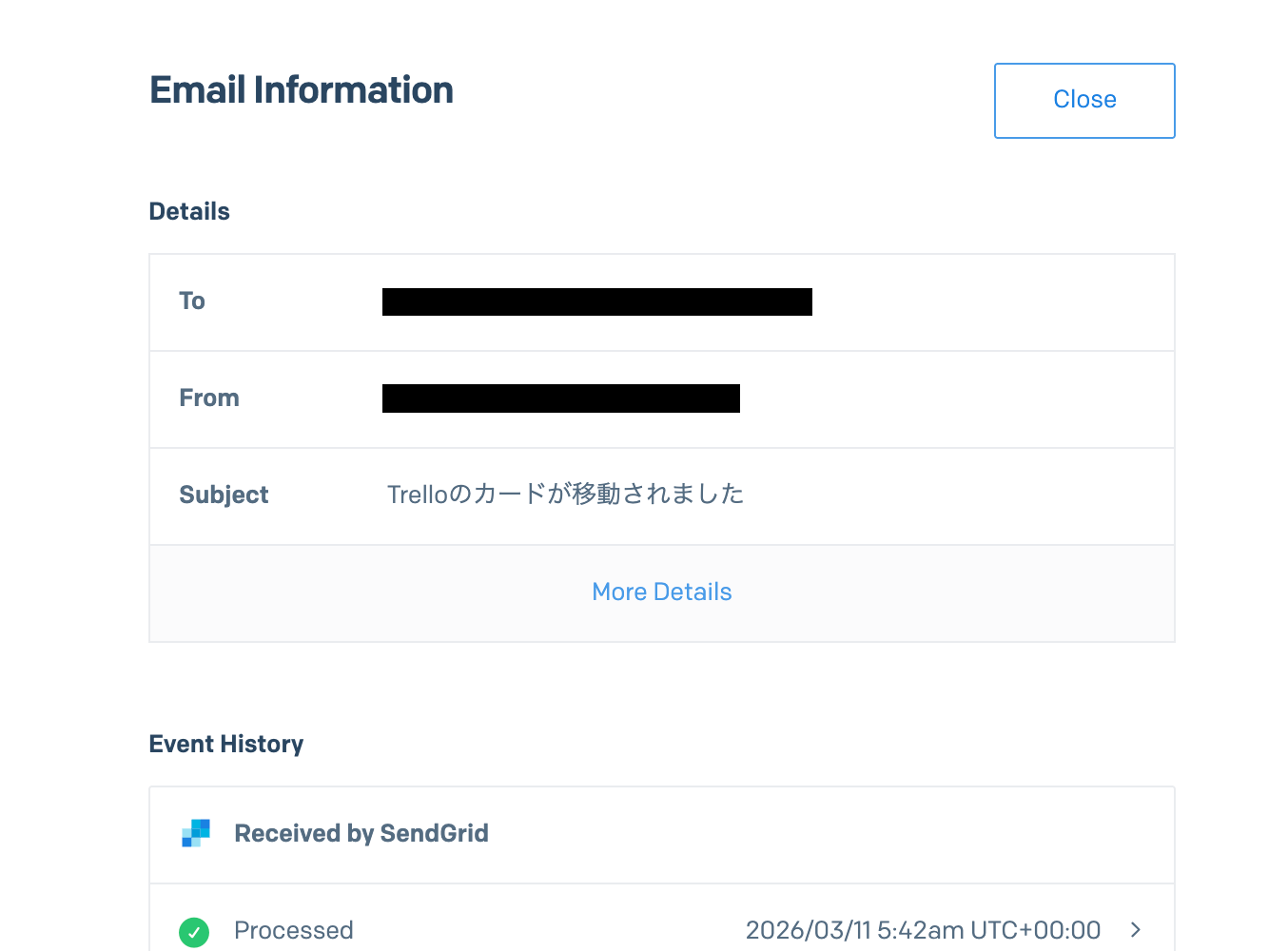Click blank area beside redacted From address
Image resolution: width=1288 pixels, height=951 pixels.
pyautogui.click(x=951, y=398)
